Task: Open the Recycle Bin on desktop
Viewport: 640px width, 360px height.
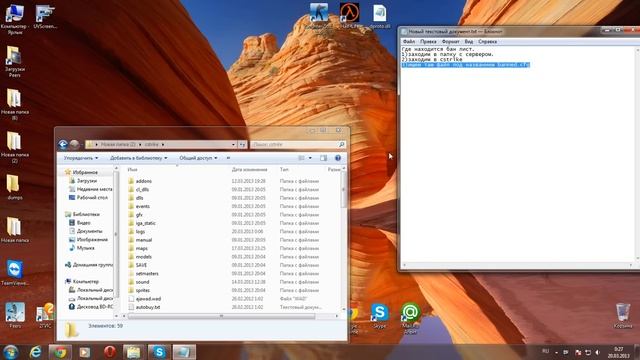Action: point(623,315)
